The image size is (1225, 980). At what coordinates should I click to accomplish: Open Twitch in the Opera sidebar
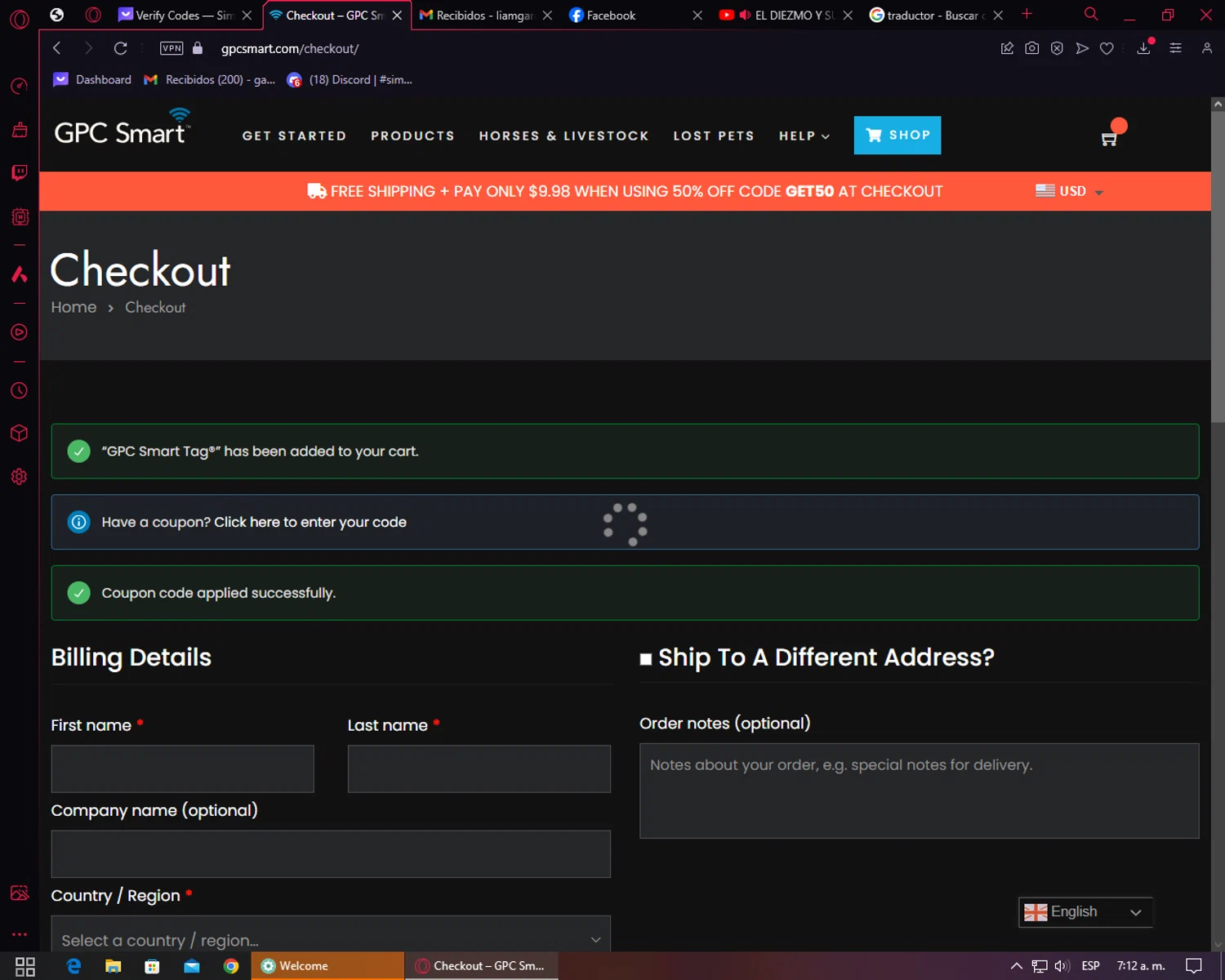[x=20, y=172]
